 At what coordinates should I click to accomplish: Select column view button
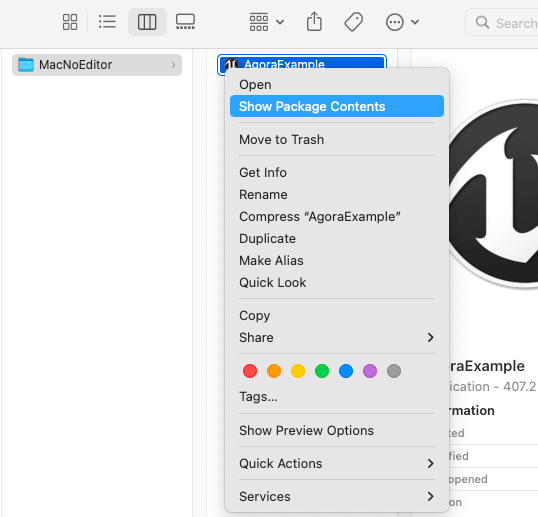point(147,22)
